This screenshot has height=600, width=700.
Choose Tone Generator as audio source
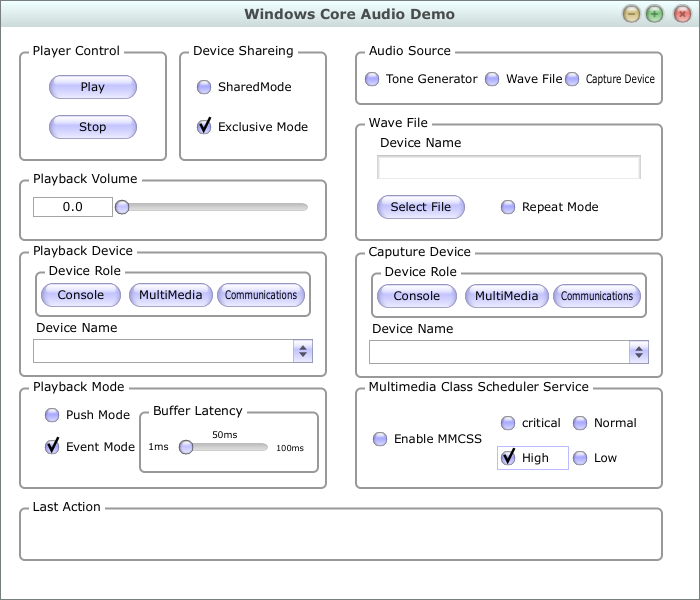372,79
